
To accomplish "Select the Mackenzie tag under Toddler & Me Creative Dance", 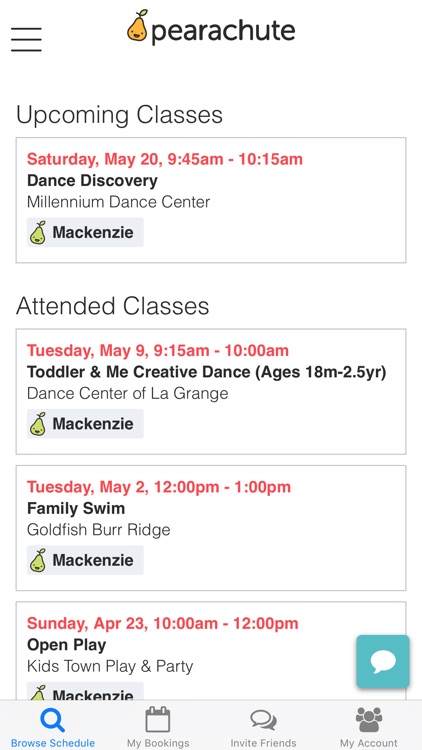I will [85, 424].
